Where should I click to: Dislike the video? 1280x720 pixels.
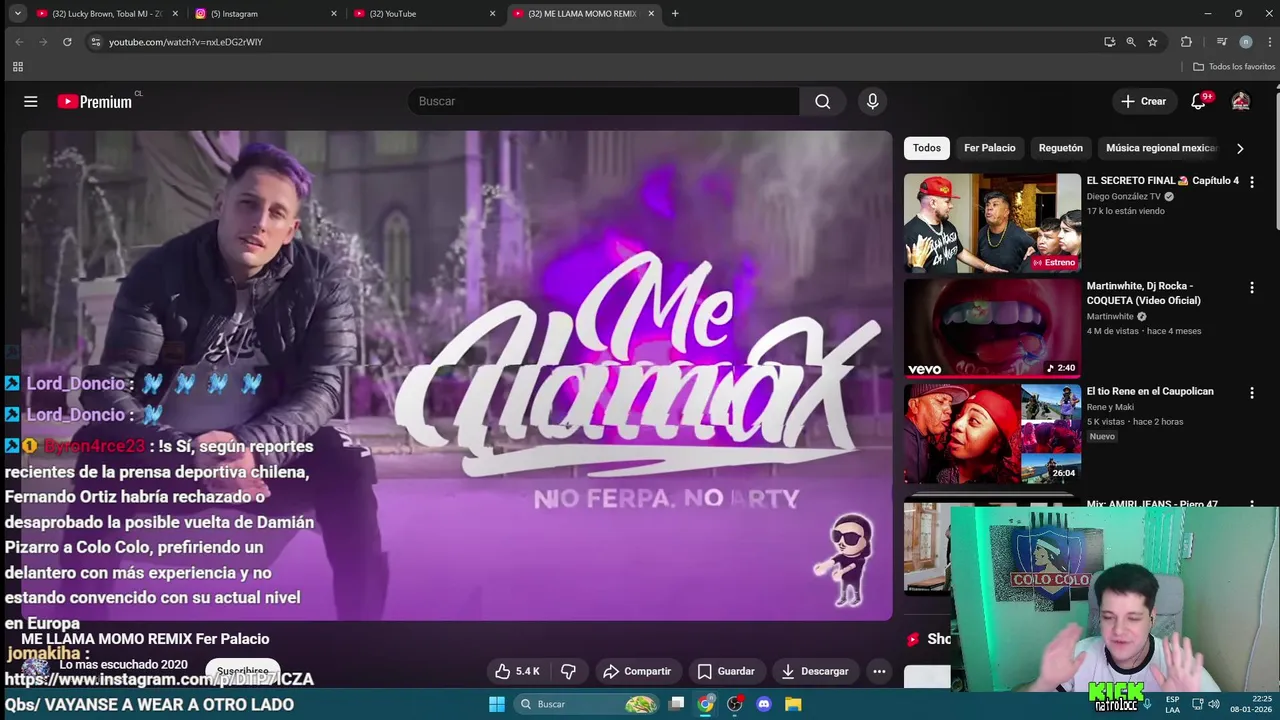click(x=568, y=671)
